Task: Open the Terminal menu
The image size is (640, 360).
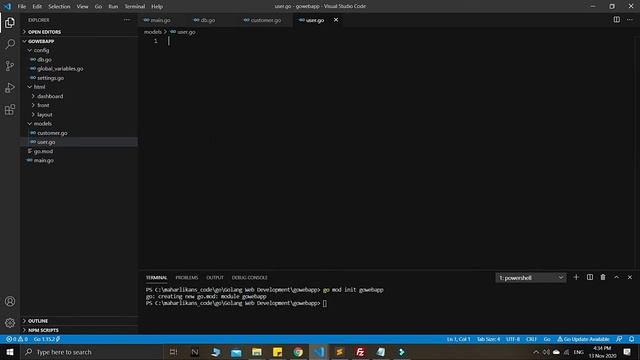Action: click(135, 6)
